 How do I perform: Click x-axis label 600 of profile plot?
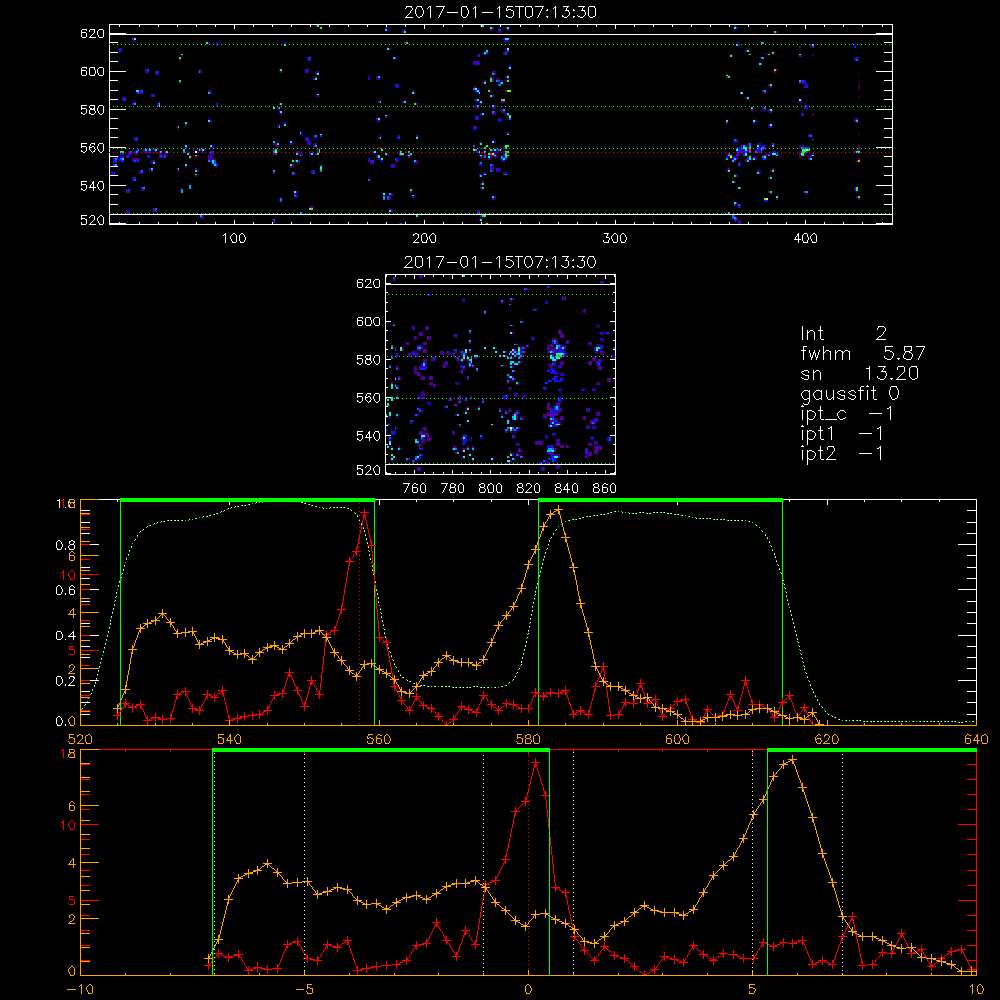(x=677, y=739)
